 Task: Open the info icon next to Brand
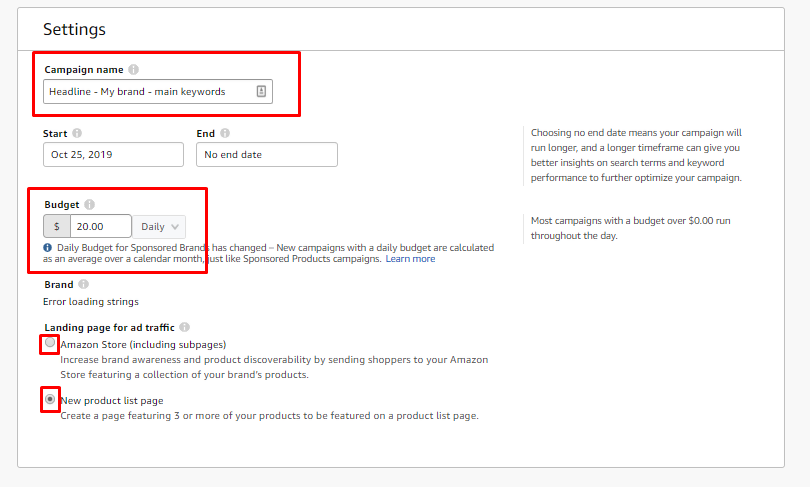[83, 284]
